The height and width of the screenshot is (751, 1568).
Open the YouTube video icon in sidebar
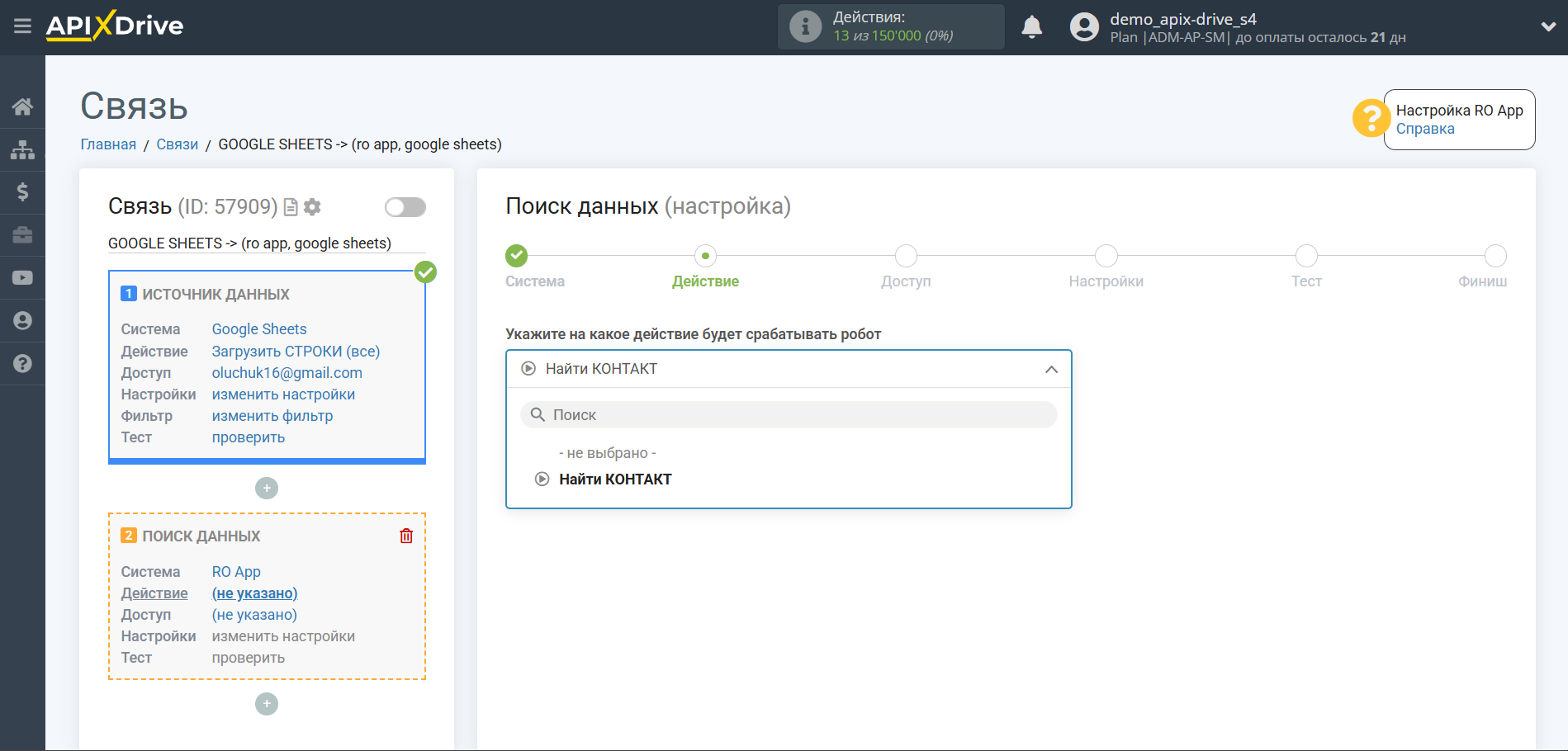click(22, 278)
